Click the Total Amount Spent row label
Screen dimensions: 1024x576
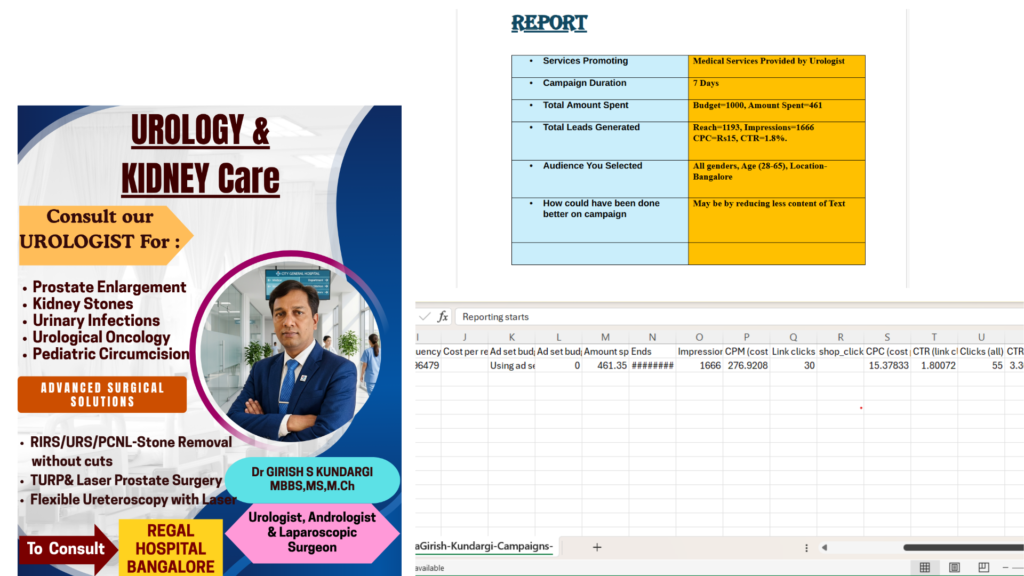pyautogui.click(x=585, y=105)
